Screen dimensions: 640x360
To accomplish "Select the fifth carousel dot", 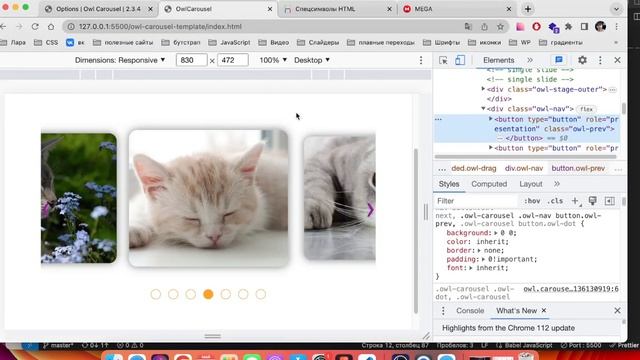I will point(226,294).
